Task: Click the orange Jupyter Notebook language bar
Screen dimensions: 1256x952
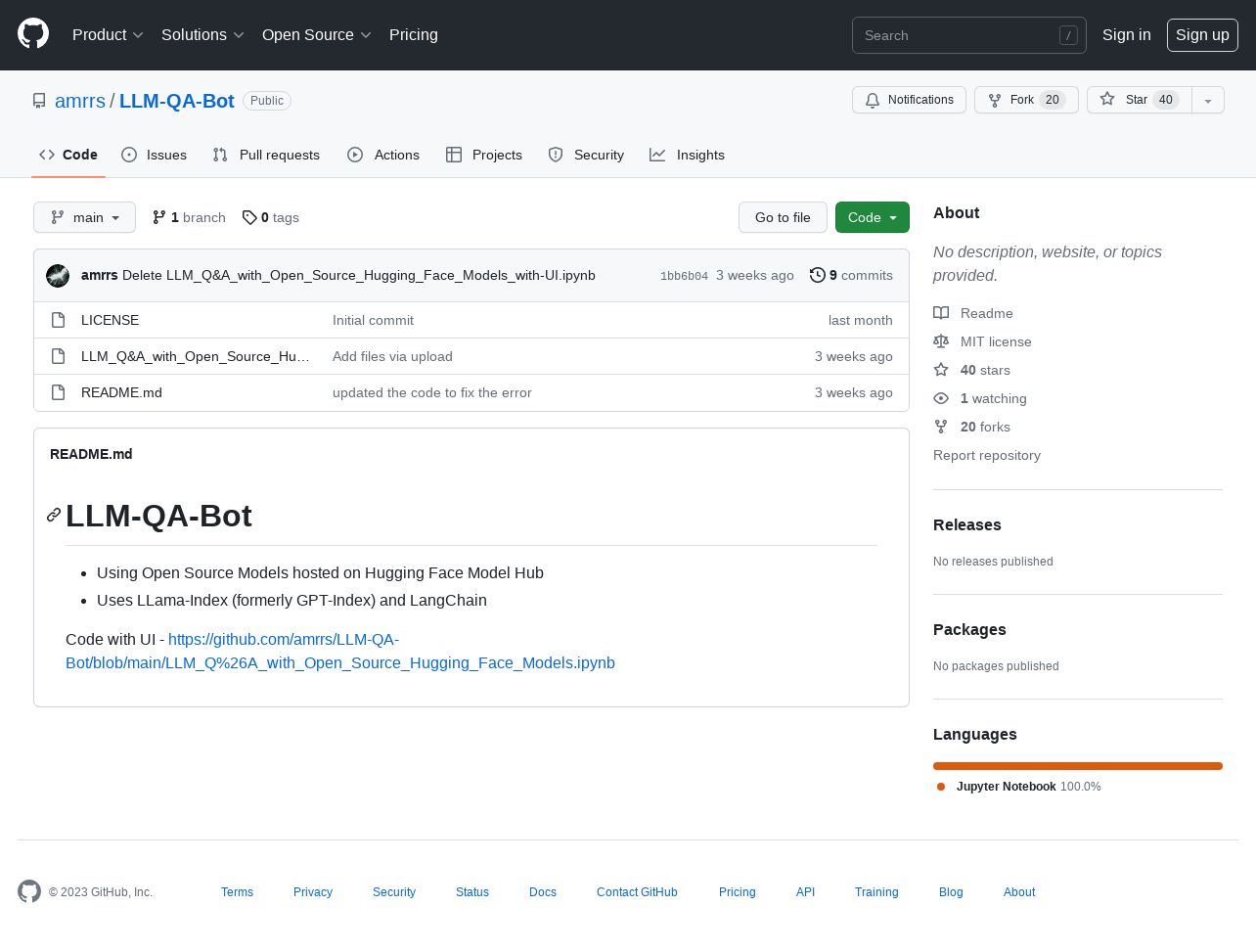Action: coord(1078,766)
